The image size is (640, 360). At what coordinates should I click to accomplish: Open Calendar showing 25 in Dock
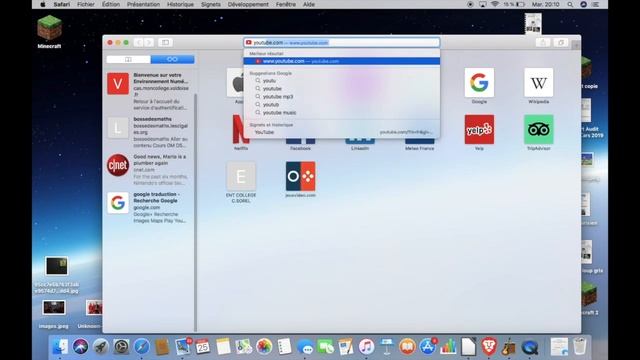point(203,347)
